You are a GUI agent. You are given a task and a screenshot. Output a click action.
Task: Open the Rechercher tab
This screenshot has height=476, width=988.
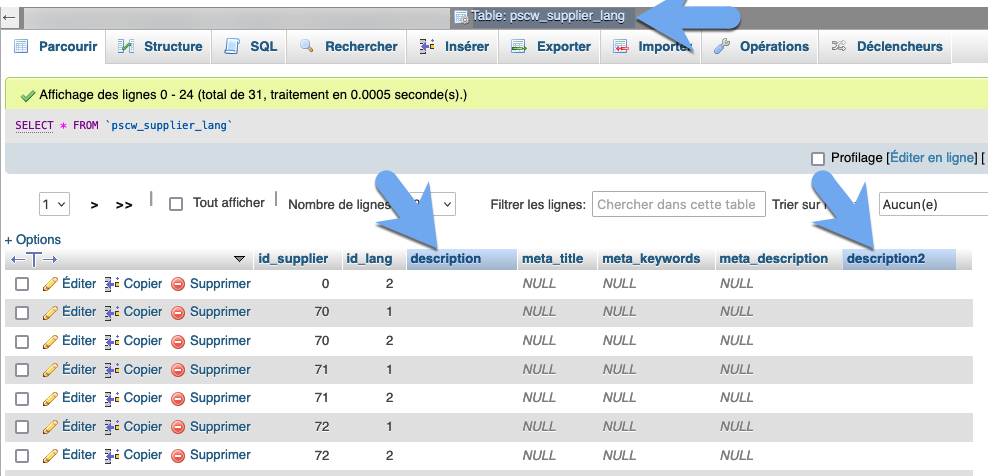click(349, 47)
